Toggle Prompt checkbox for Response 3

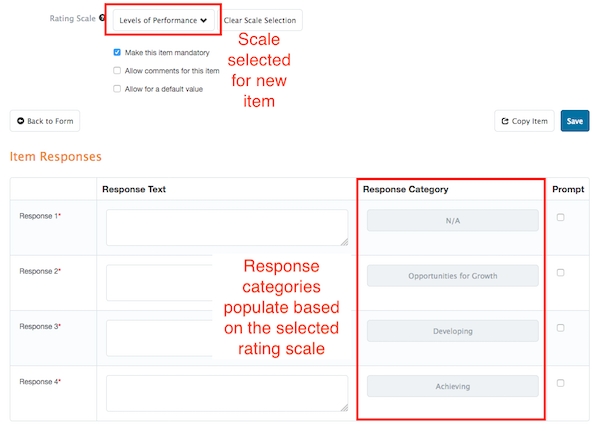561,327
